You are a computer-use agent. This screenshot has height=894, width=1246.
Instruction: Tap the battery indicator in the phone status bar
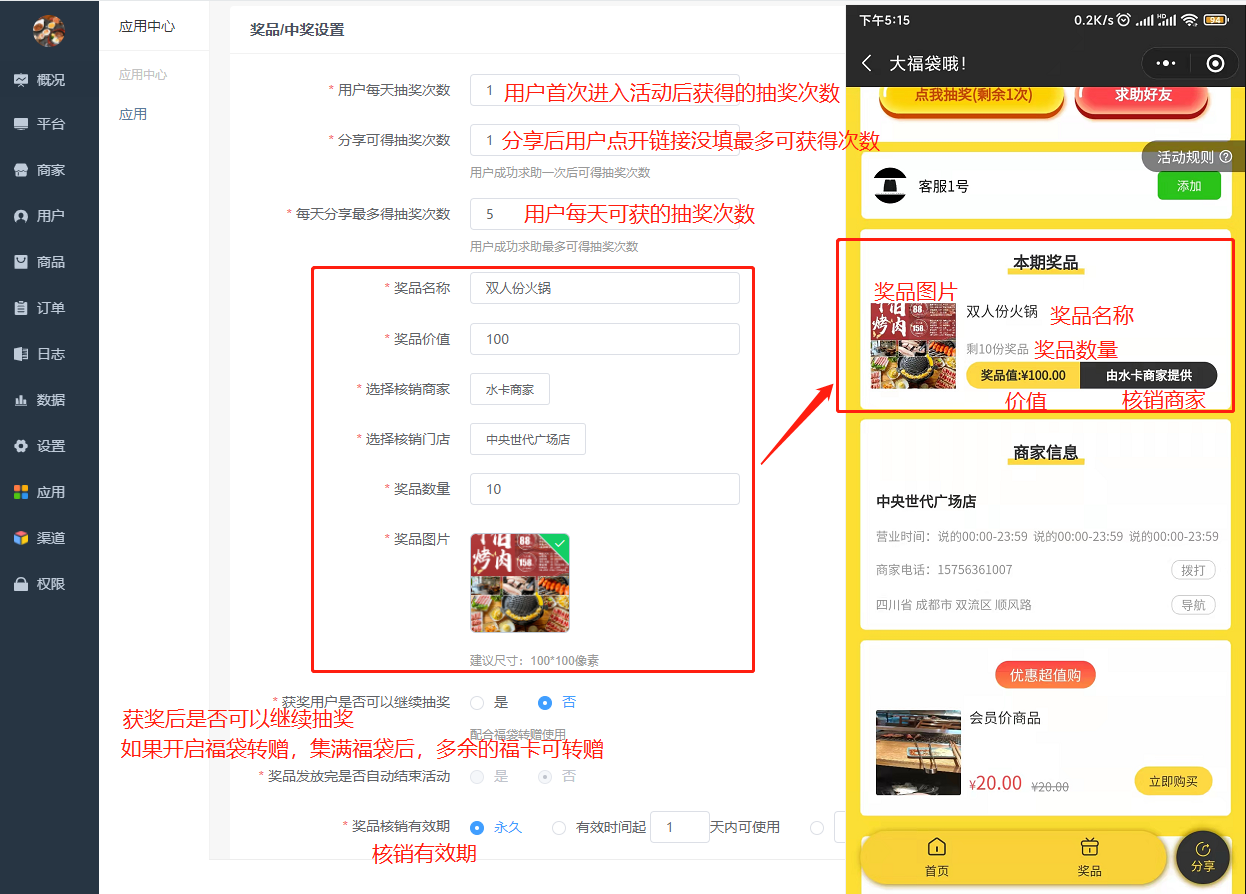(x=1217, y=20)
